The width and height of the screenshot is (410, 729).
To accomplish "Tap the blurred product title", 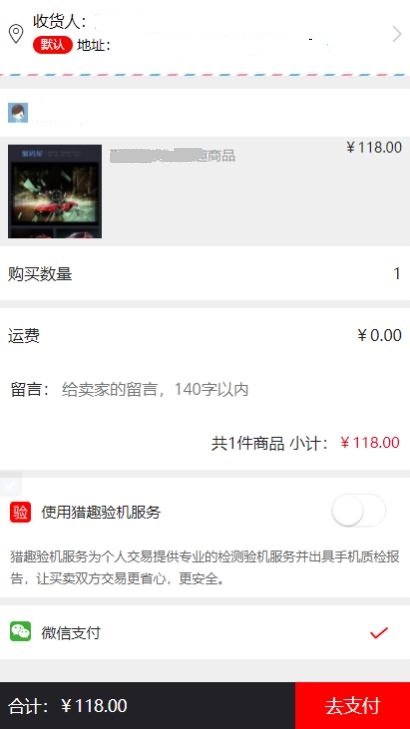I will tap(172, 155).
